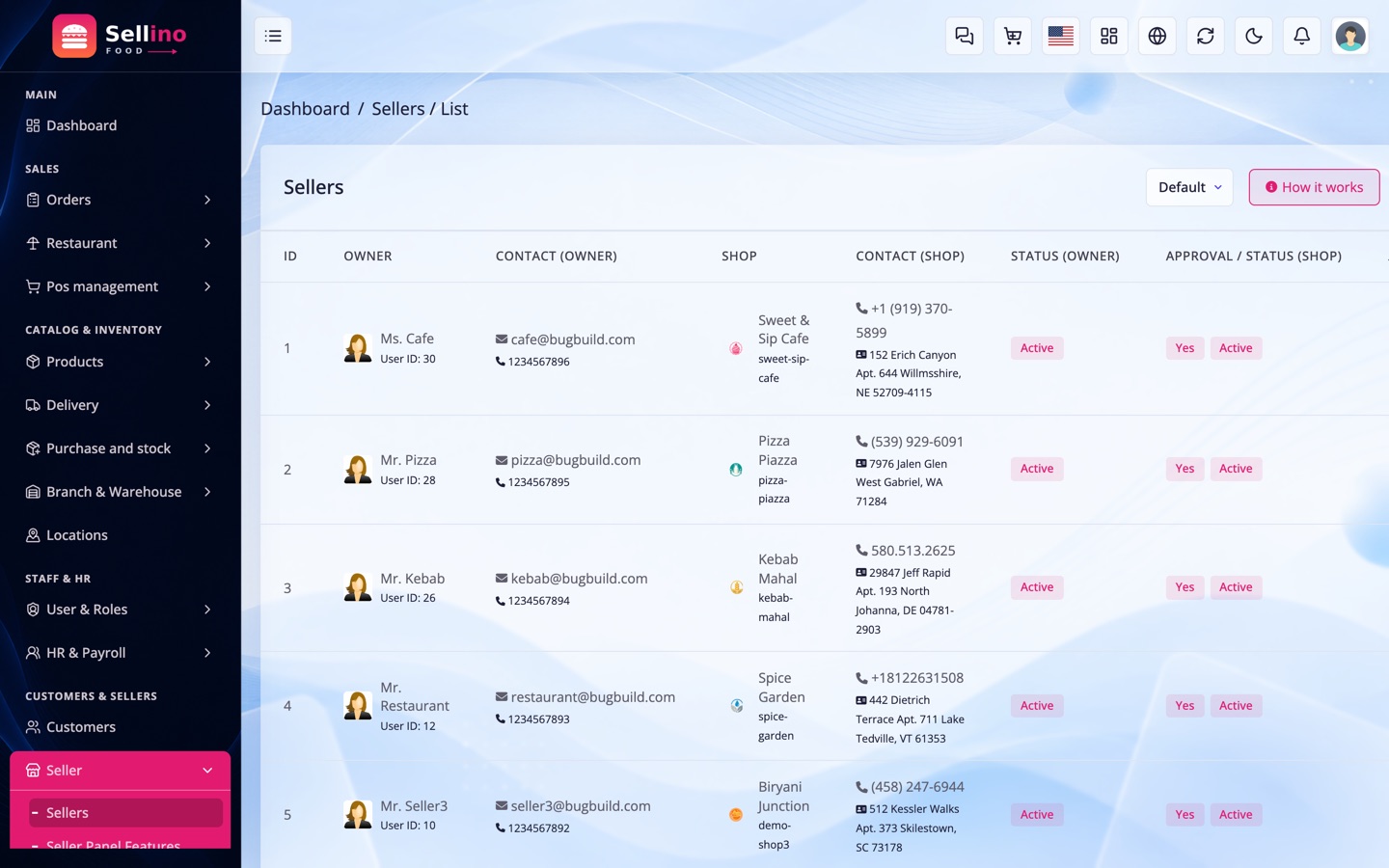Open the notifications bell

coord(1301,36)
